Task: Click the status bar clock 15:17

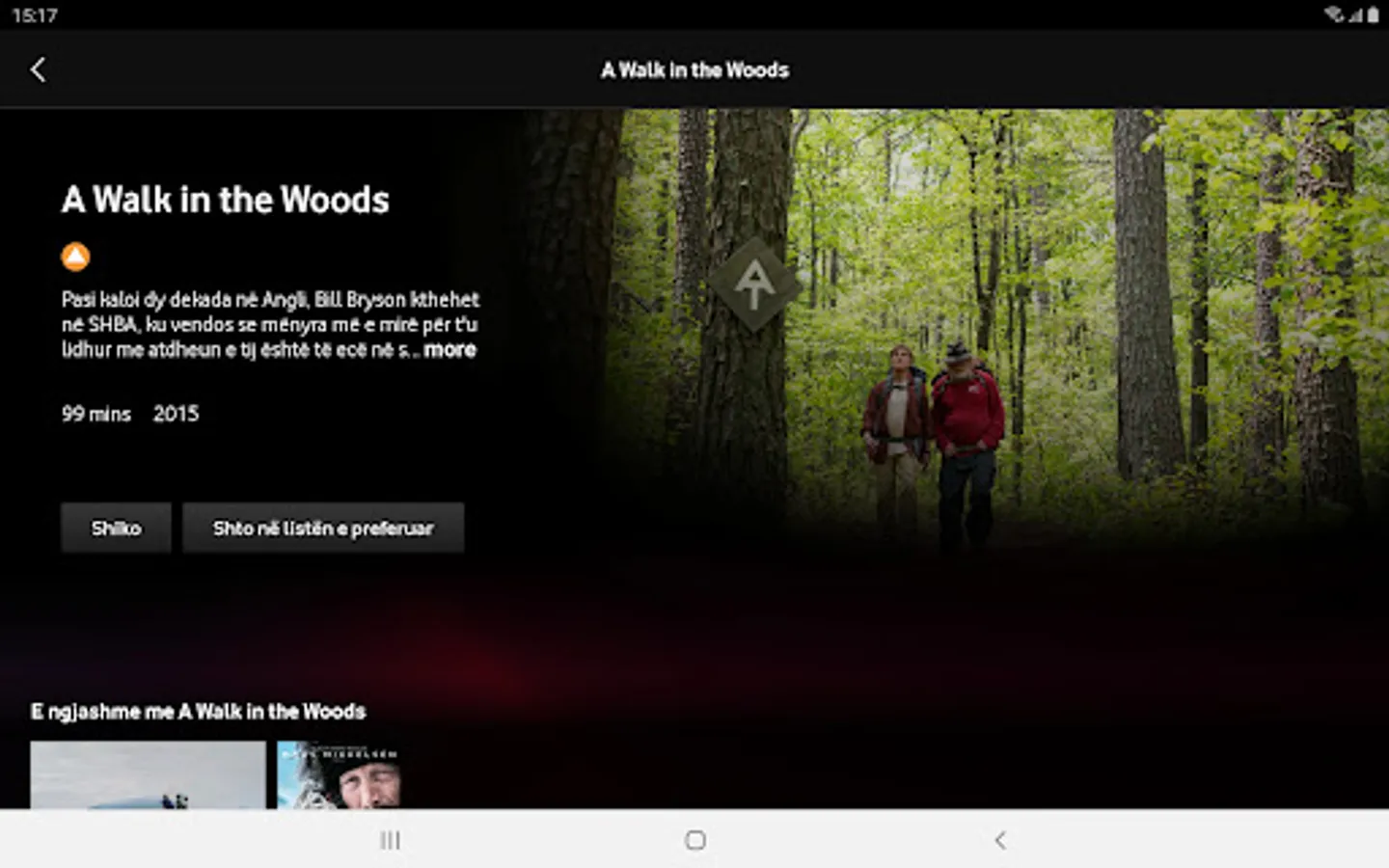Action: point(35,15)
